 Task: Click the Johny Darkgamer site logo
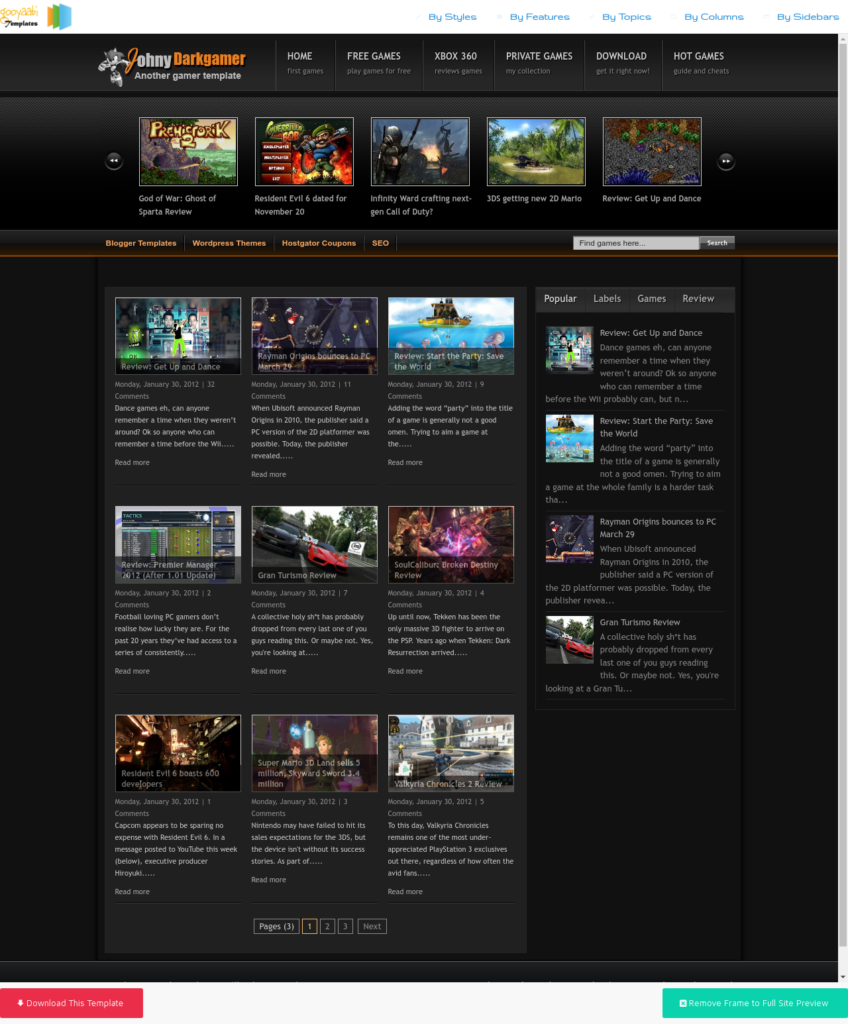pyautogui.click(x=172, y=66)
